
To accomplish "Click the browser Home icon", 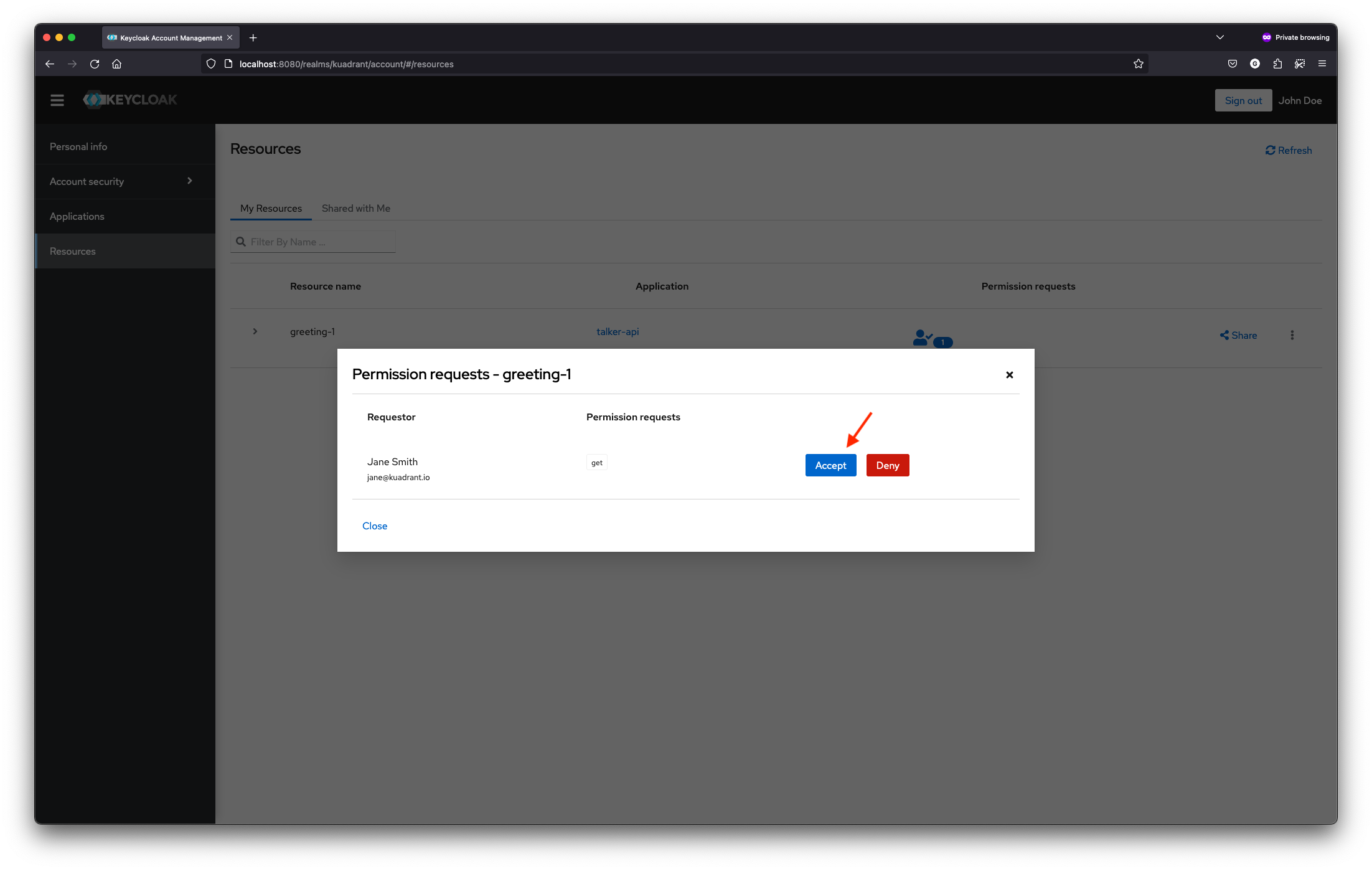I will point(116,64).
